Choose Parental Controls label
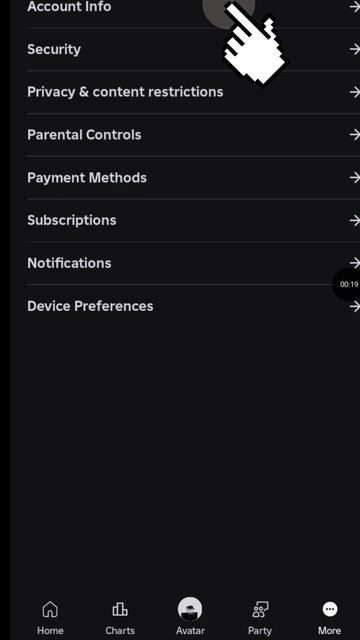Image resolution: width=360 pixels, height=640 pixels. pyautogui.click(x=84, y=135)
